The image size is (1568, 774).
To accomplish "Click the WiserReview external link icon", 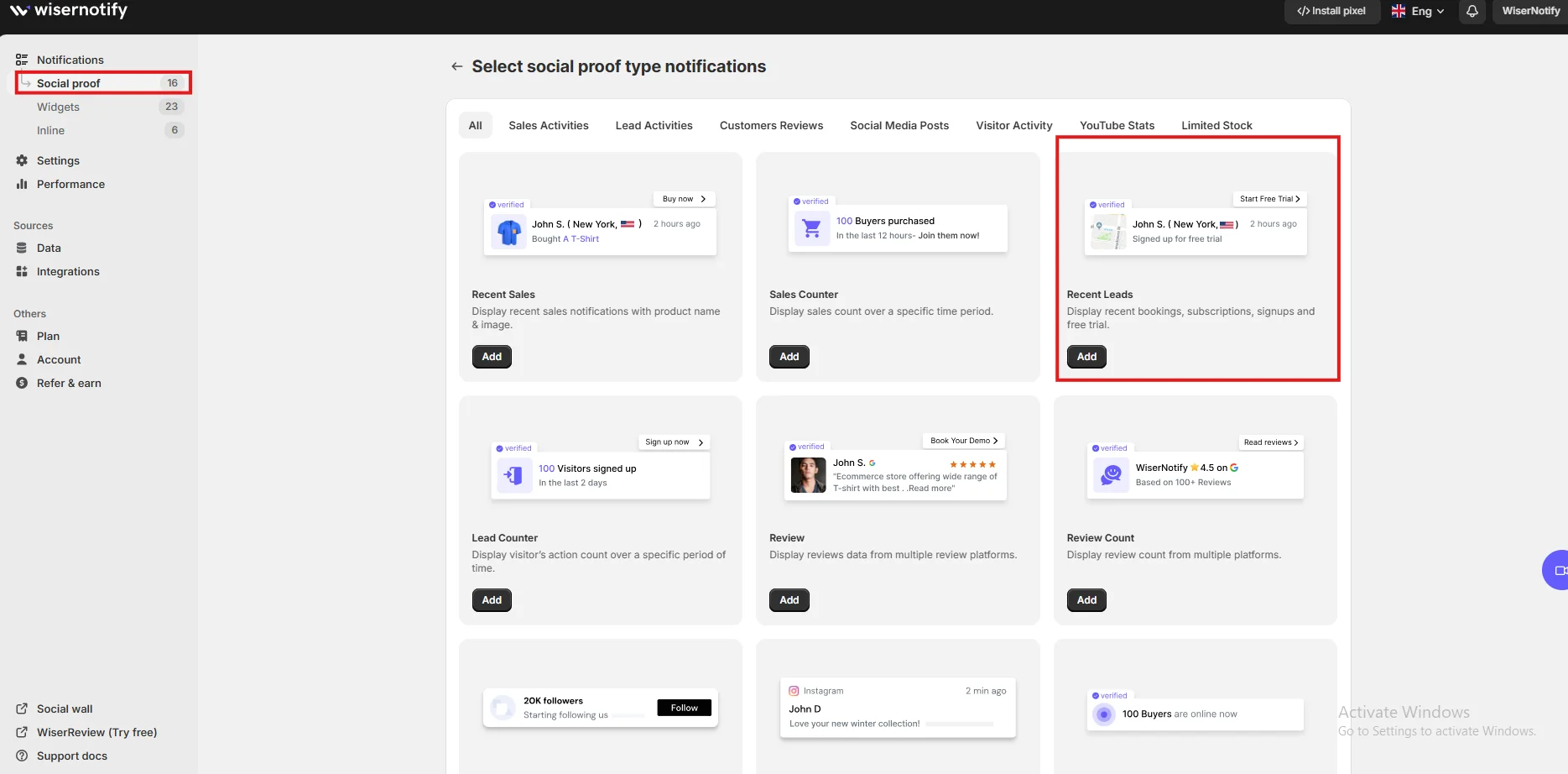I will [x=22, y=732].
